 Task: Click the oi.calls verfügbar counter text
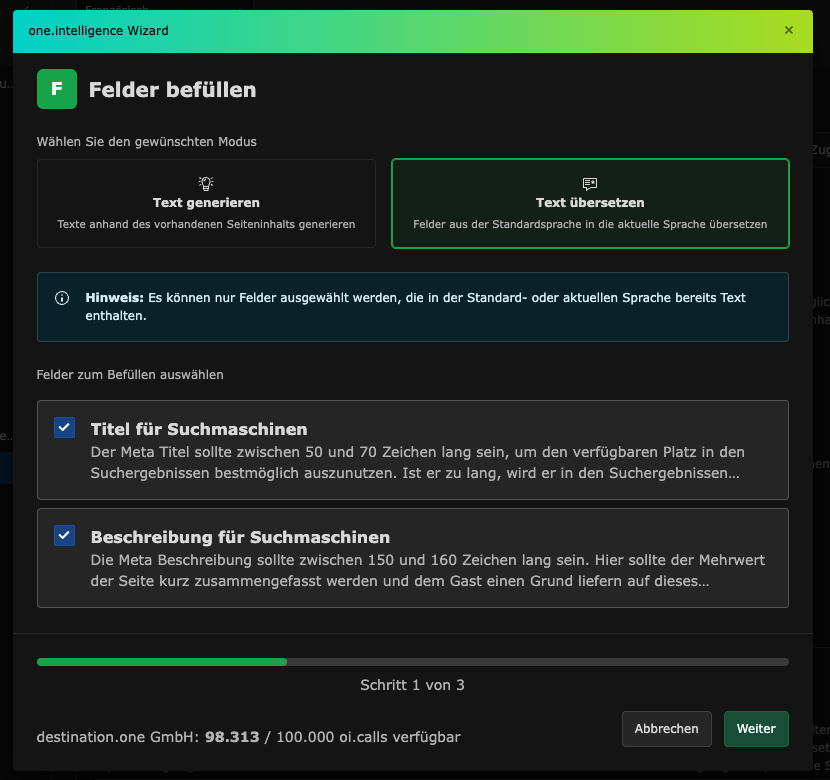[249, 737]
